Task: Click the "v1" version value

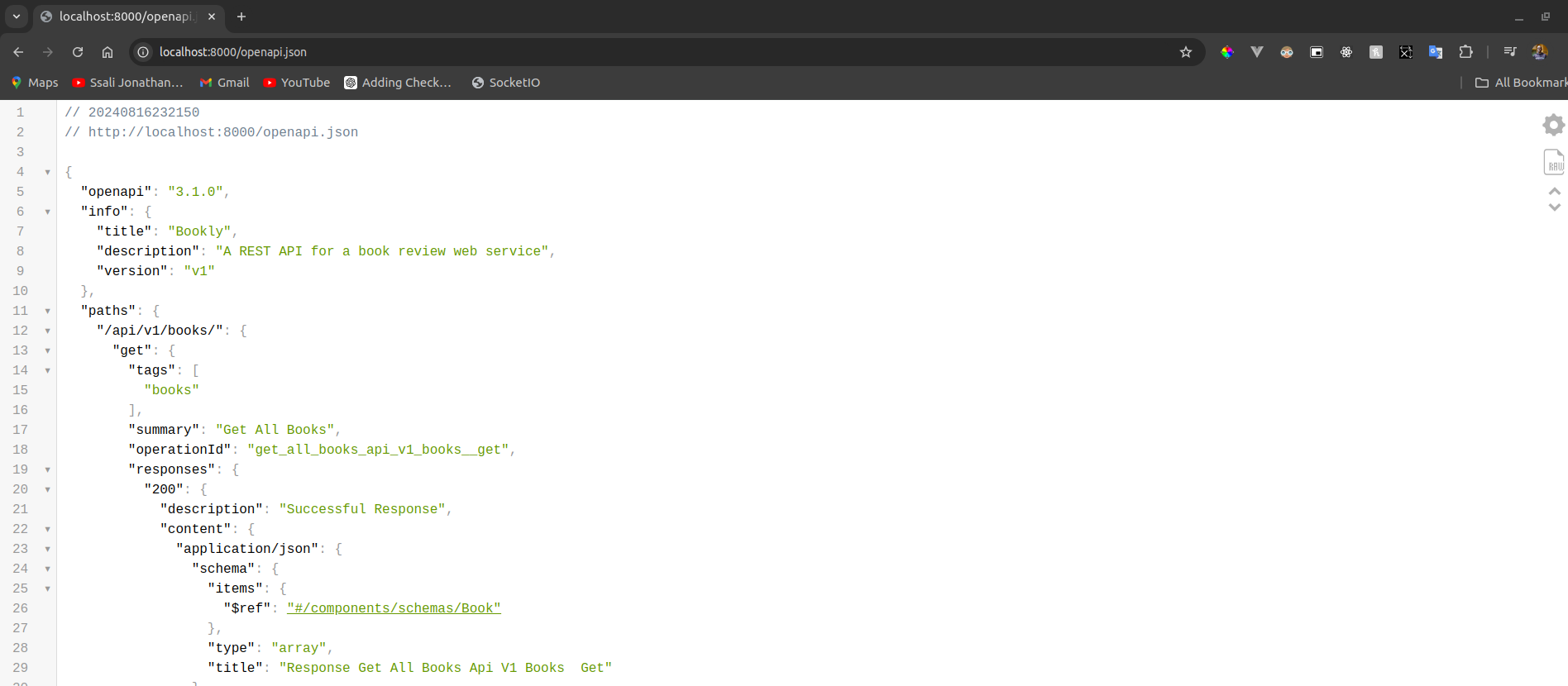Action: tap(199, 271)
